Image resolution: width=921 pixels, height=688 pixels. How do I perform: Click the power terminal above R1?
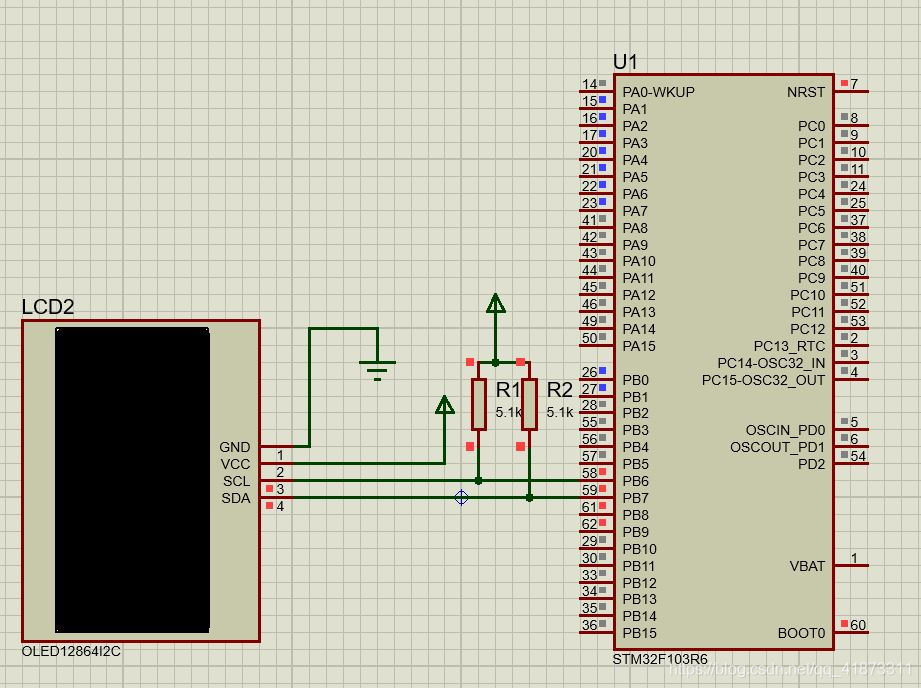pos(494,305)
